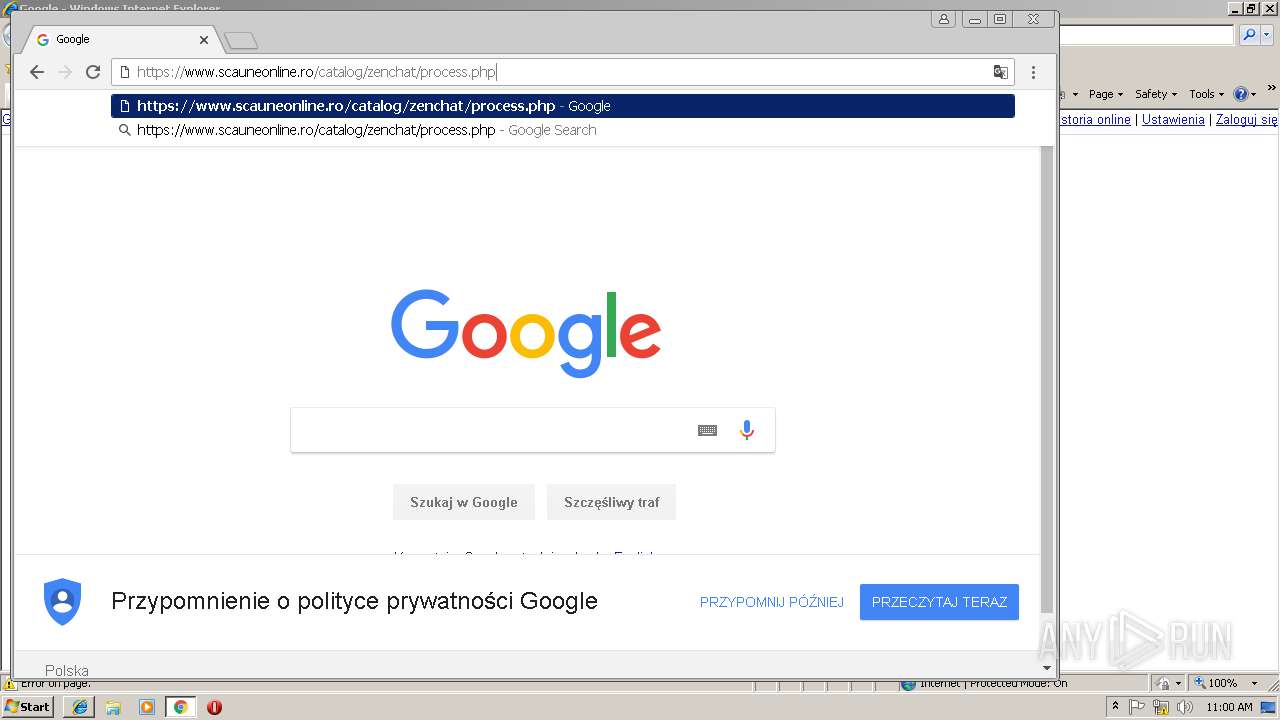Expand the IE search provider dropdown

coord(1266,35)
